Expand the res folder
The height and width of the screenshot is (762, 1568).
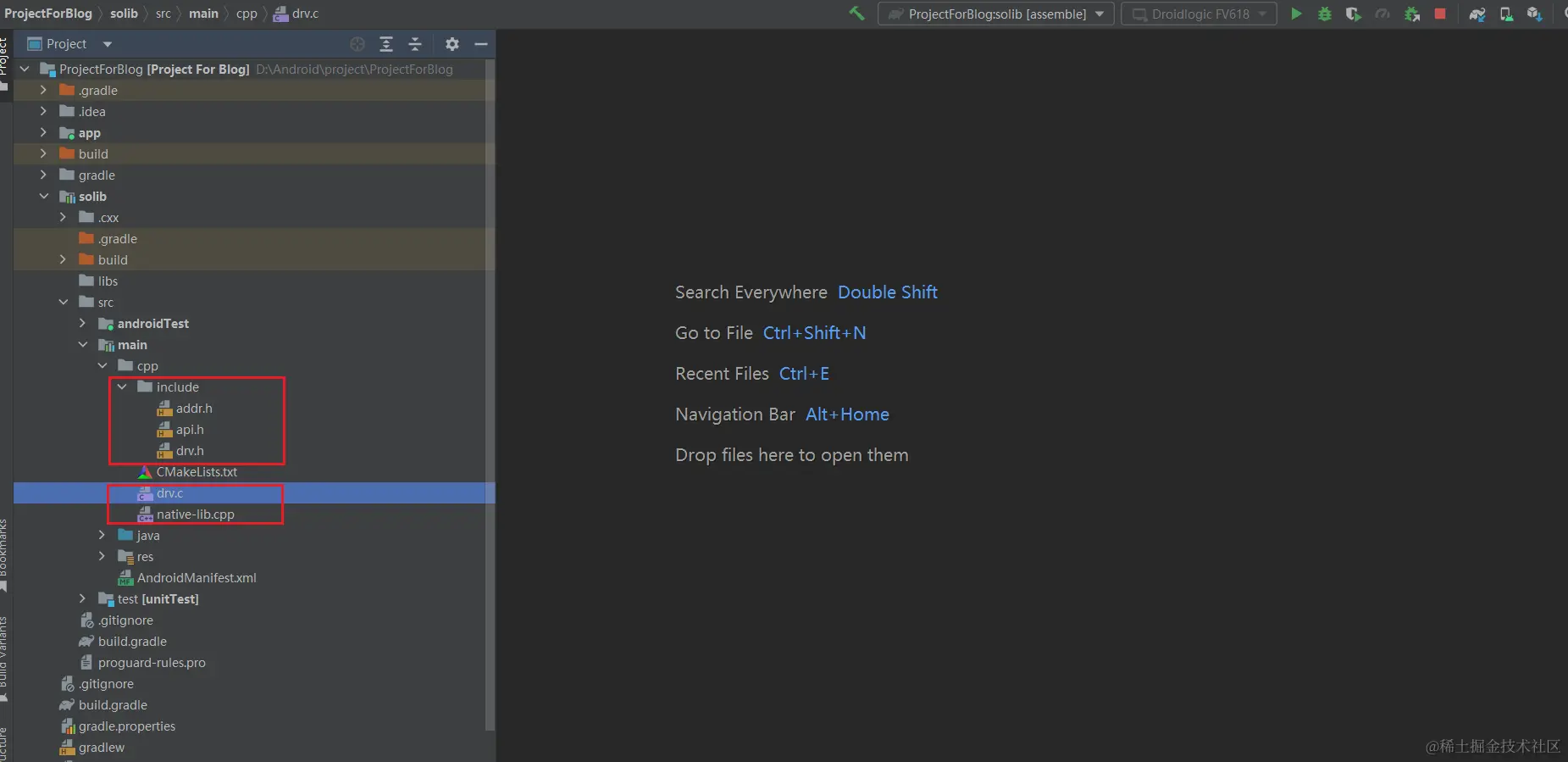click(x=102, y=557)
